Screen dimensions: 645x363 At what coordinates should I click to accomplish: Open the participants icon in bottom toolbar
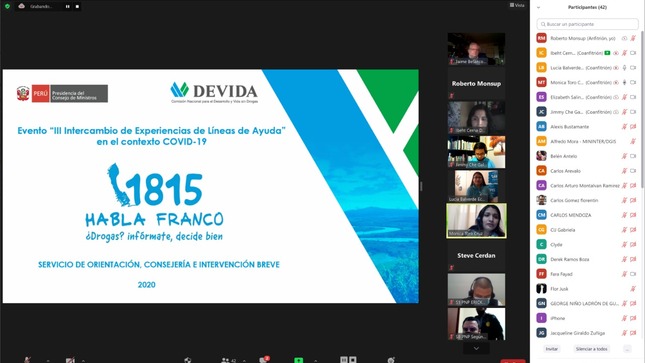pyautogui.click(x=225, y=361)
